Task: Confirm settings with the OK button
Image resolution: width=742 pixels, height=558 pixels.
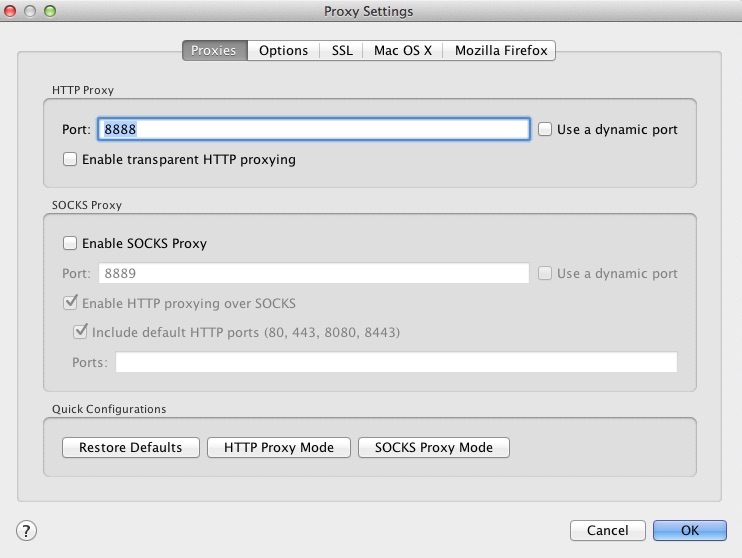Action: 690,530
